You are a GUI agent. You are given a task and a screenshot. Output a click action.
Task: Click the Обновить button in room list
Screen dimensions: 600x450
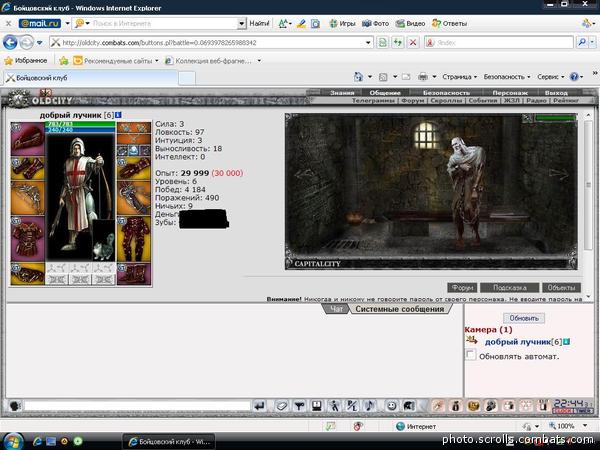click(x=524, y=318)
